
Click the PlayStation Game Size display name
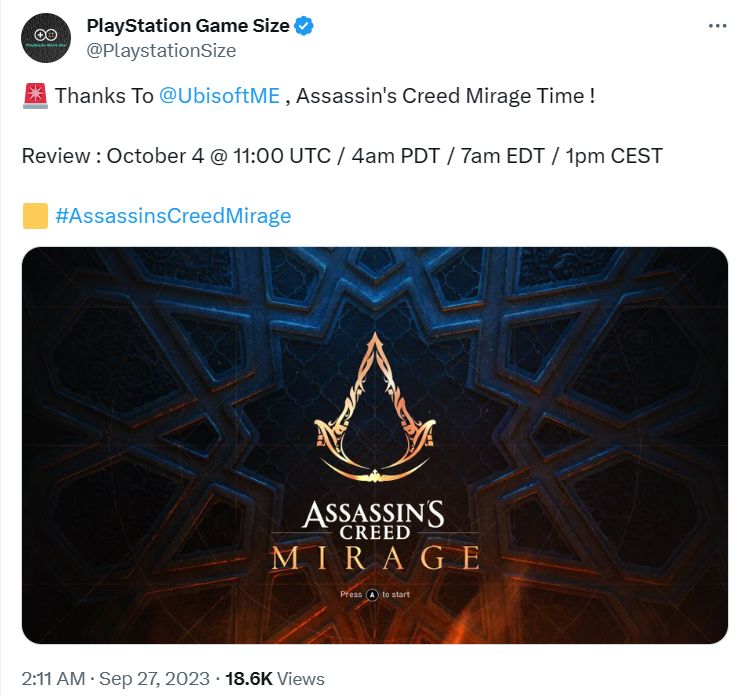tap(188, 26)
